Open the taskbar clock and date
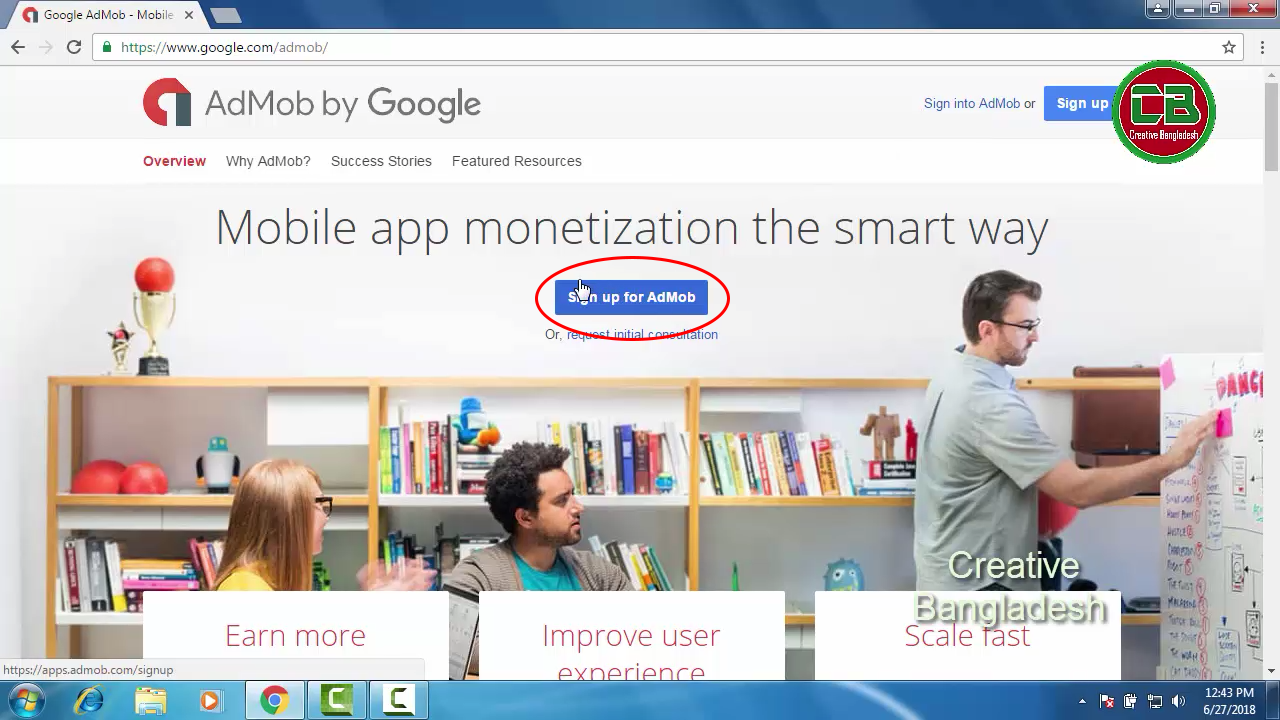Image resolution: width=1280 pixels, height=720 pixels. coord(1229,701)
